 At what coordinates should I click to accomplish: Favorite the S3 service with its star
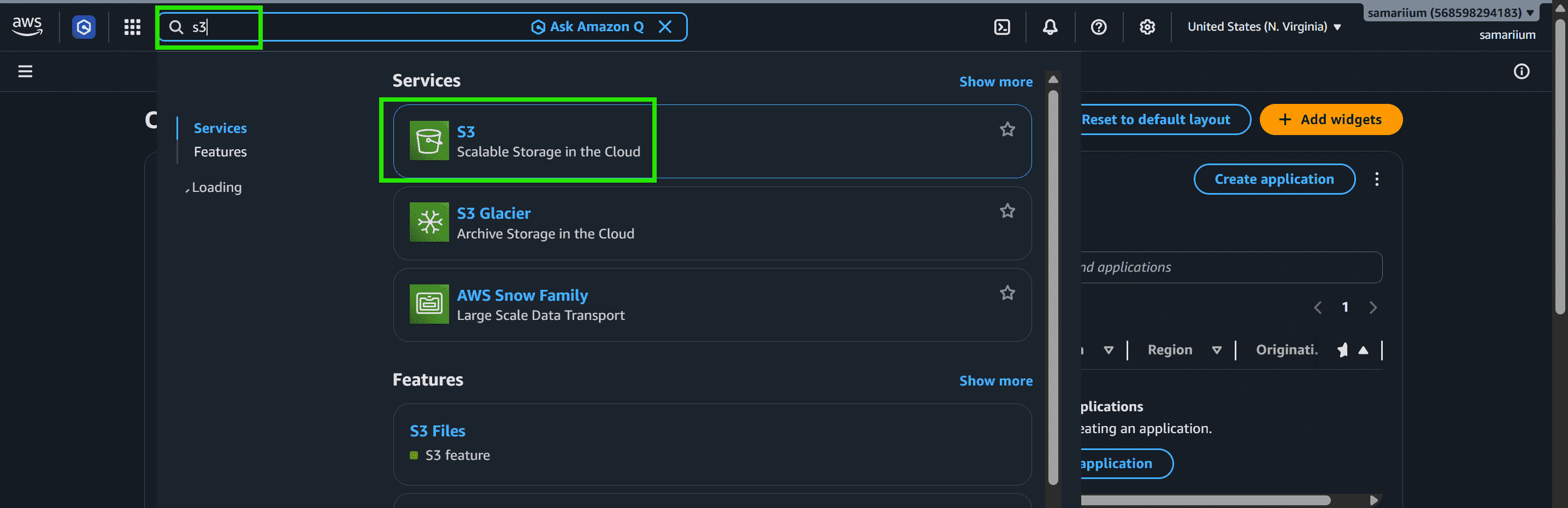1007,129
